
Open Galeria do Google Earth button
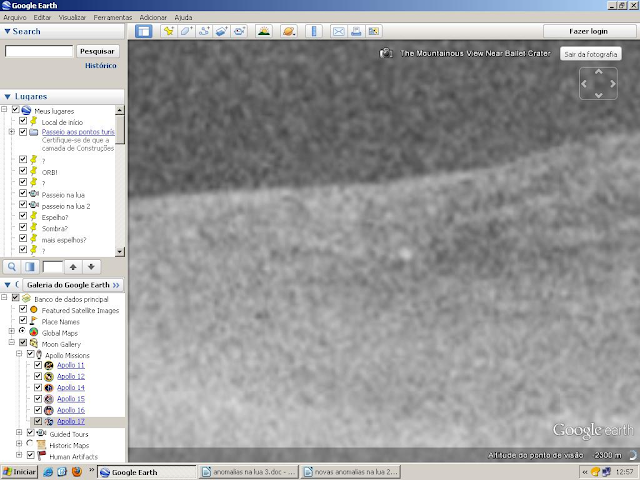pos(73,285)
